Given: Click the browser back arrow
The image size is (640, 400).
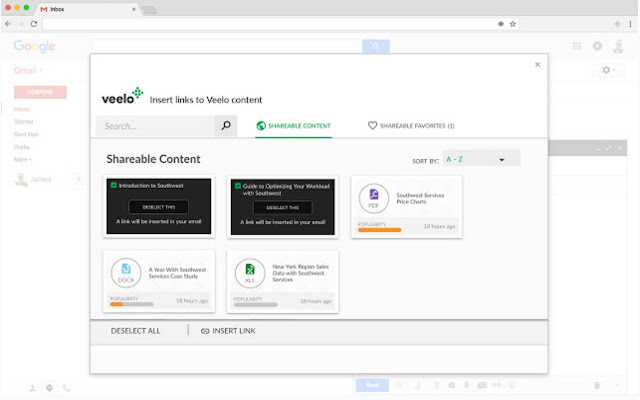Looking at the screenshot, I should click(8, 24).
